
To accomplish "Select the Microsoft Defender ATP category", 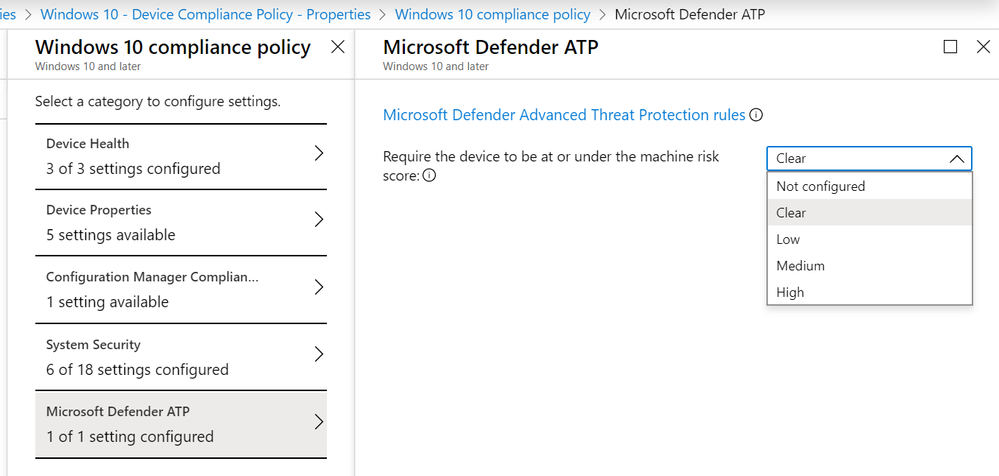I will click(x=181, y=424).
